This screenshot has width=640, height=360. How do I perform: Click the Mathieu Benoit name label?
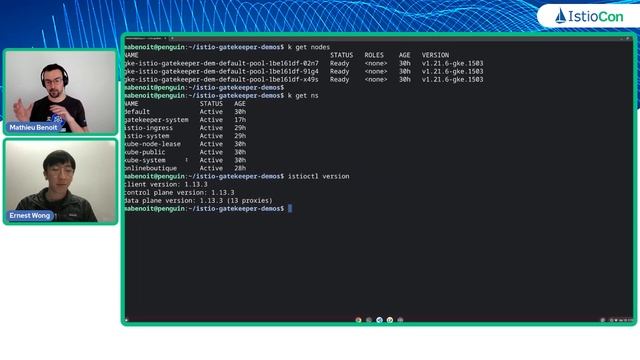tap(33, 127)
